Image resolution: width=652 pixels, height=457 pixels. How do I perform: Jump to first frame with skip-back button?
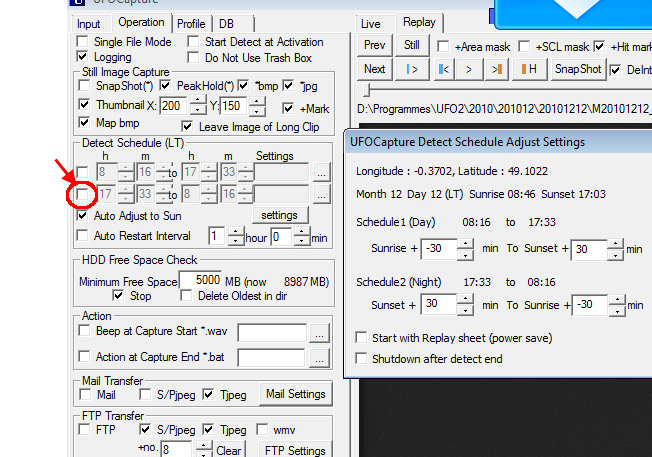click(444, 69)
